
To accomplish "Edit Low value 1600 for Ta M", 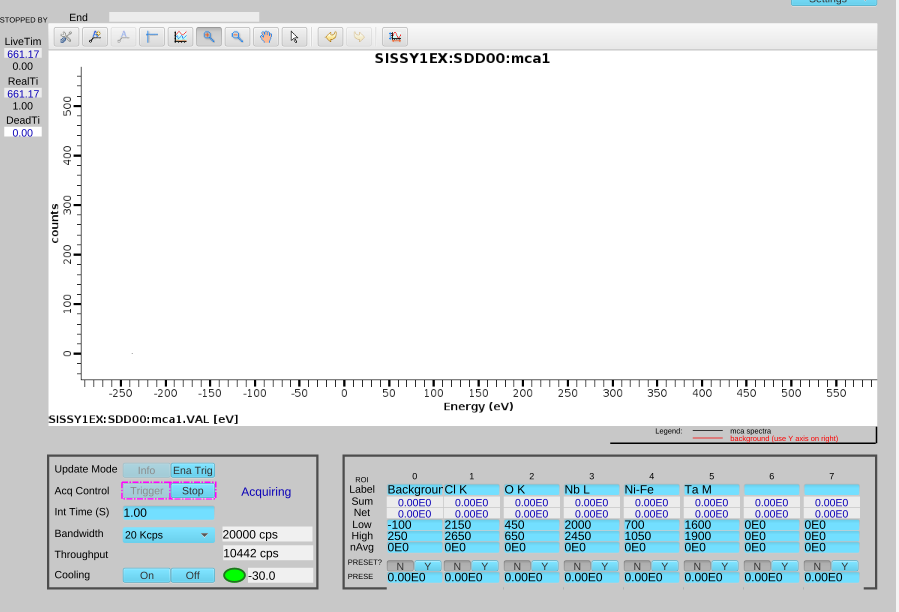I will [712, 525].
